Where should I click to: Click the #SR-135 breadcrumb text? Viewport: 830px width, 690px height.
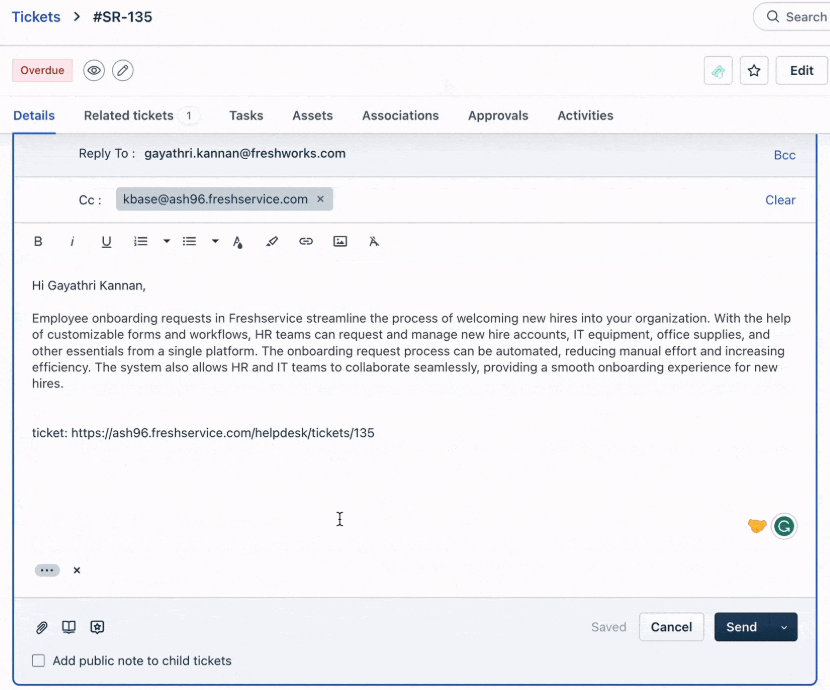point(122,17)
